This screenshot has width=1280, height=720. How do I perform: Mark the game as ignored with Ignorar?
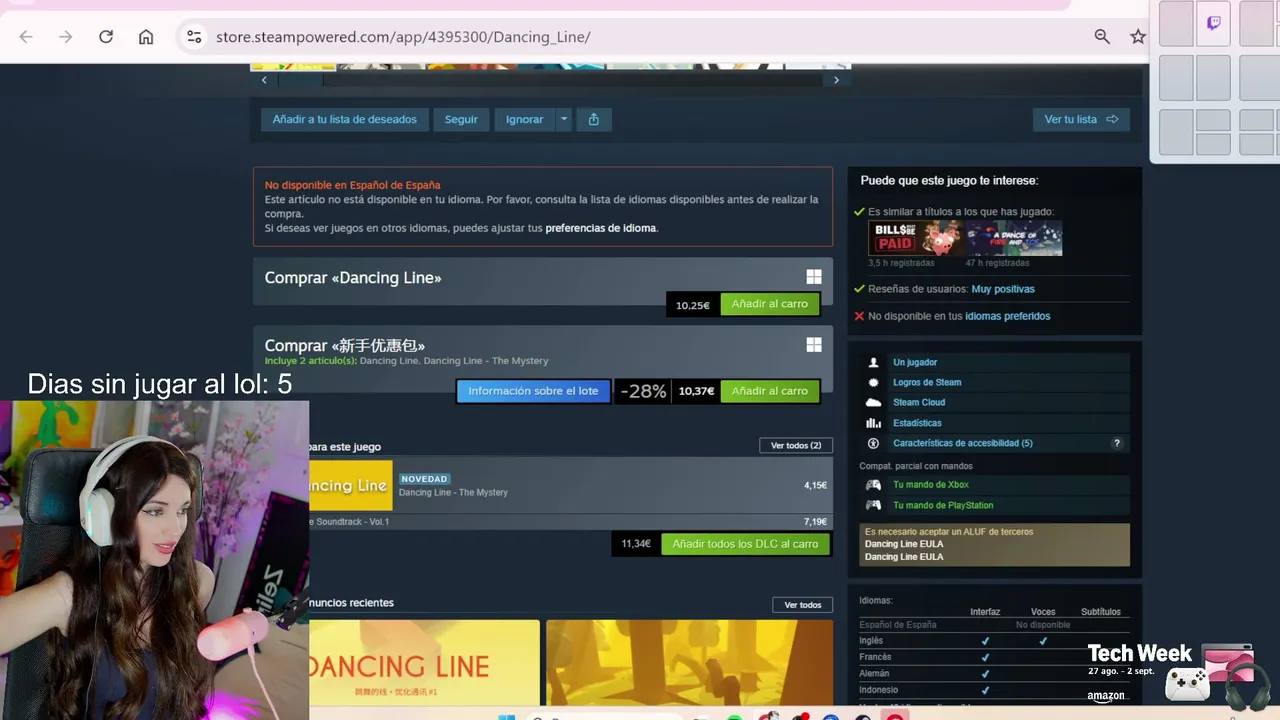tap(524, 120)
